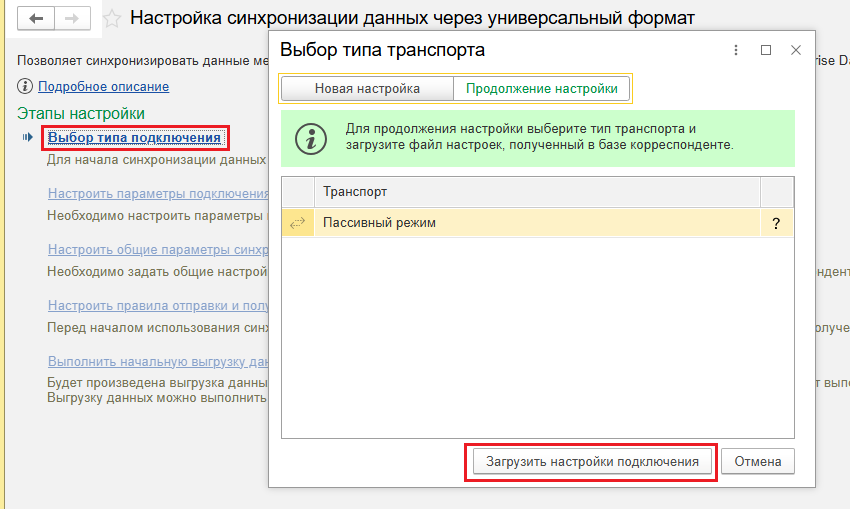Open Выполнить начальную выгрузку данных link
Viewport: 850px width, 509px height.
pyautogui.click(x=158, y=361)
